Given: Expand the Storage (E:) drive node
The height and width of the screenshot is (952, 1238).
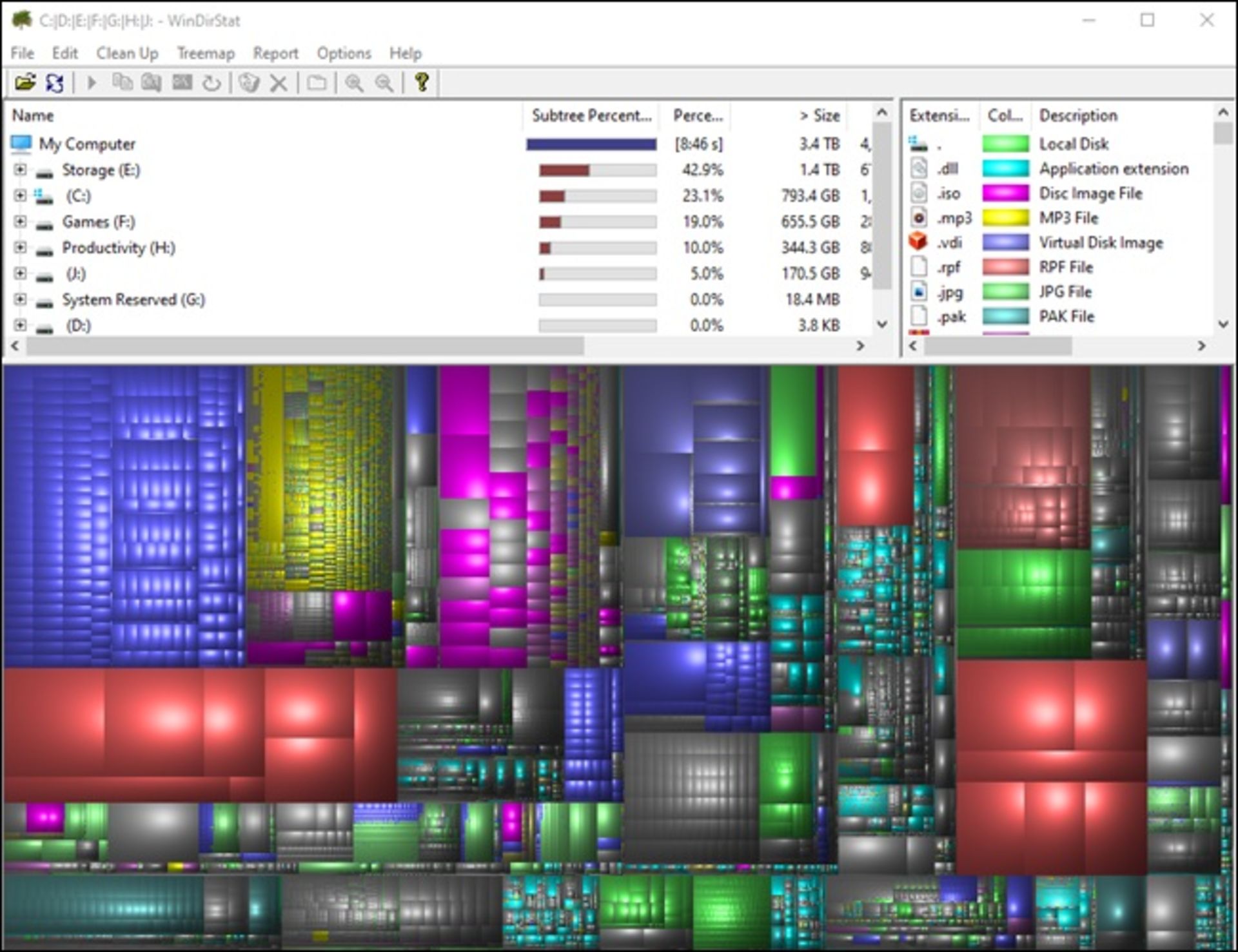Looking at the screenshot, I should (x=20, y=170).
